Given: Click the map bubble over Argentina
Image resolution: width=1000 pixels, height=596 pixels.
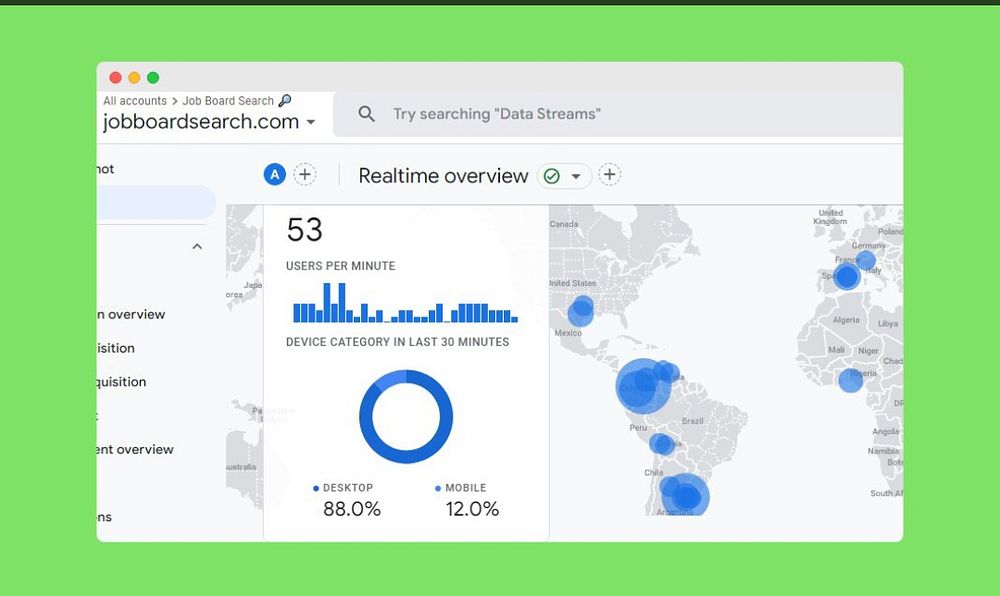Looking at the screenshot, I should click(684, 495).
